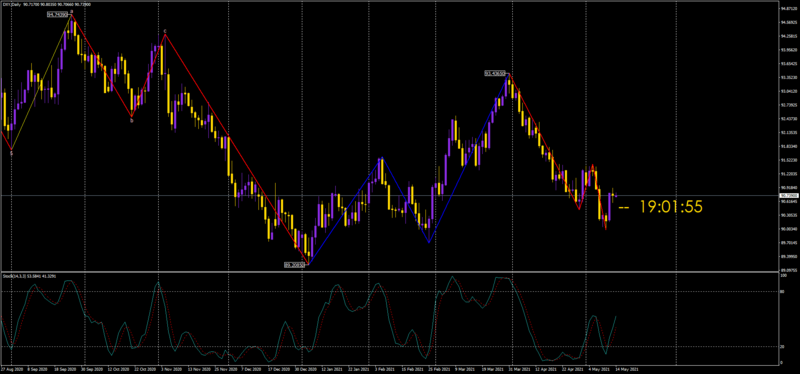
Task: Select the long red trendline falling from point c
Action: click(237, 149)
